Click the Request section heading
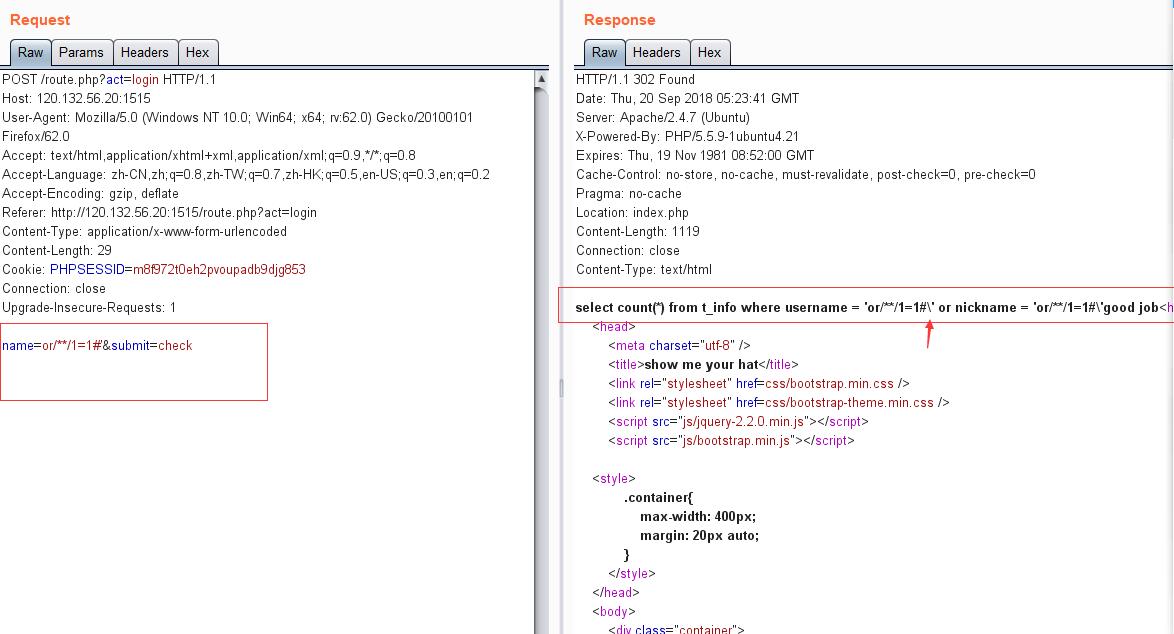 pyautogui.click(x=40, y=20)
